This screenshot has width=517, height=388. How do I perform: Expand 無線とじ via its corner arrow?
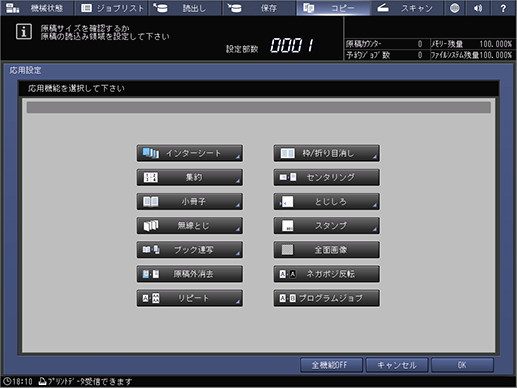pos(238,229)
